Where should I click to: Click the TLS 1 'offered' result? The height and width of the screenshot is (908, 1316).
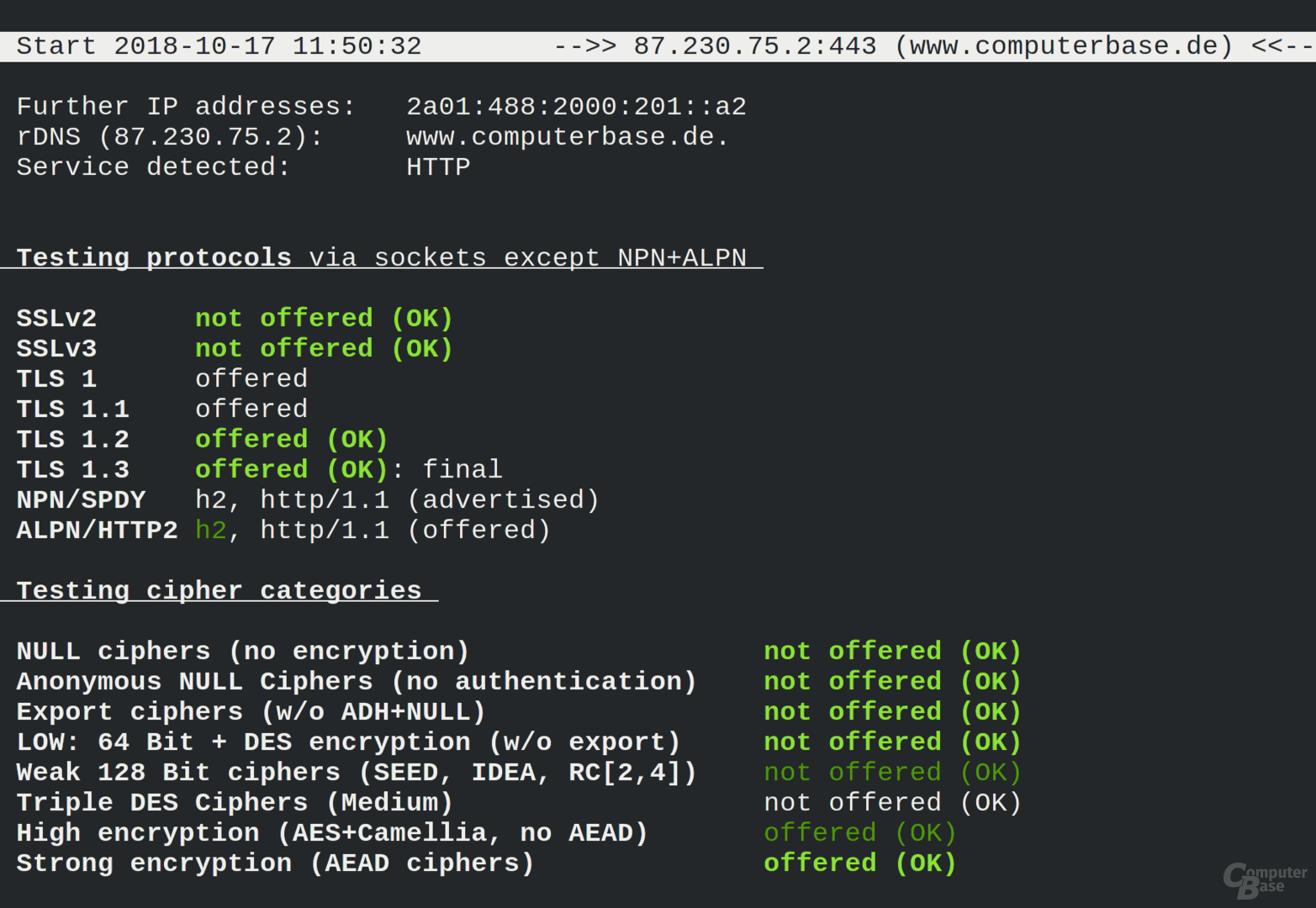251,379
